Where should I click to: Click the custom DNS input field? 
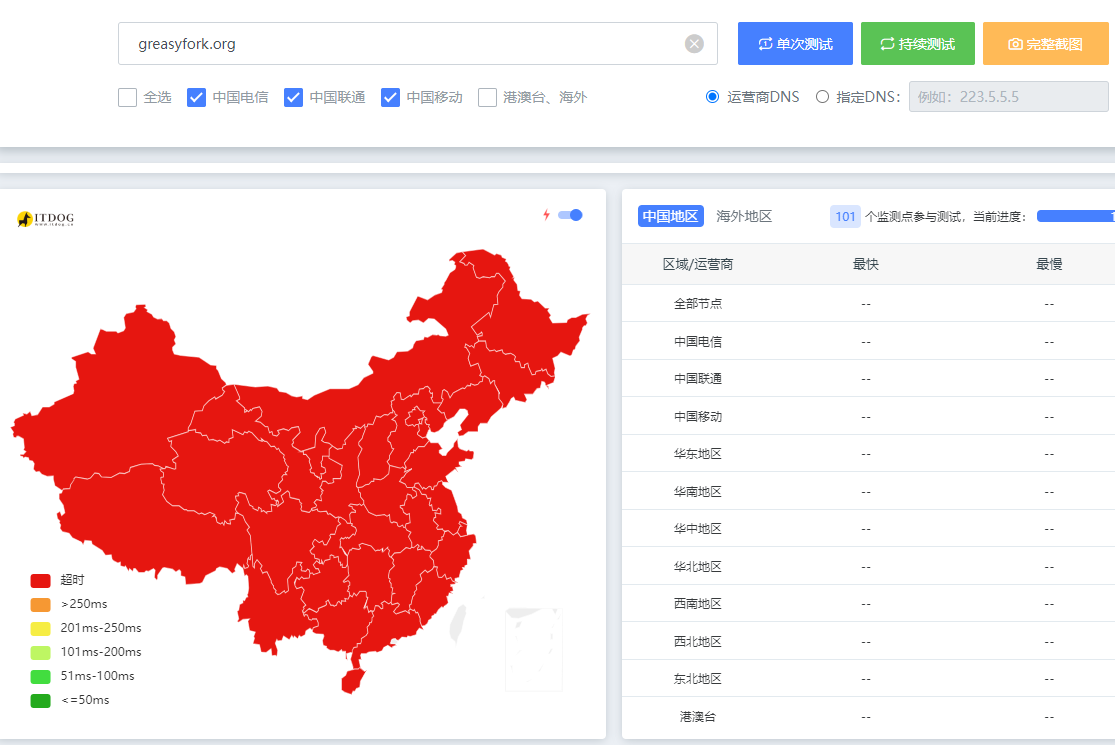(1008, 97)
